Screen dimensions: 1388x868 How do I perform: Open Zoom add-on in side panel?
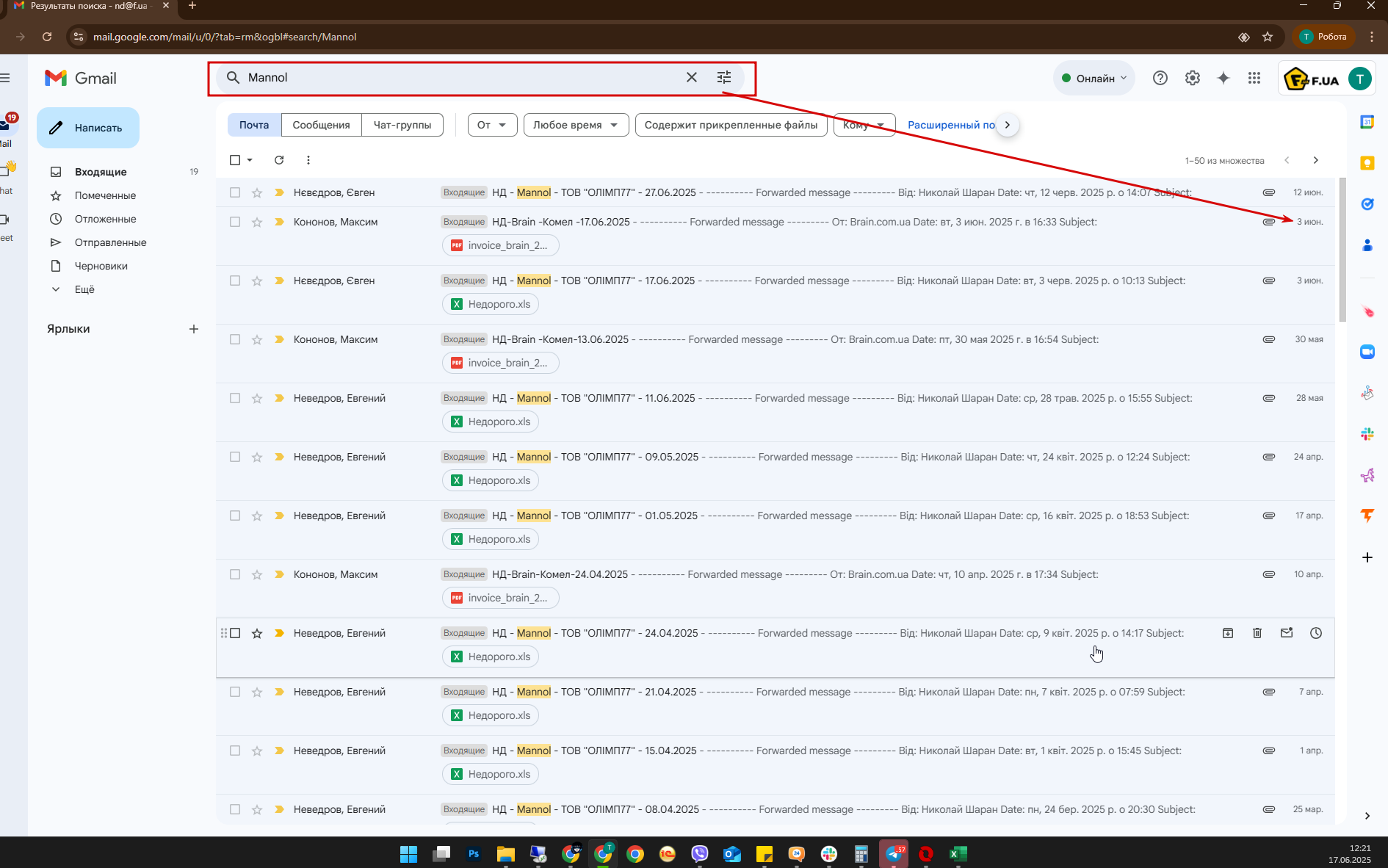click(1367, 352)
